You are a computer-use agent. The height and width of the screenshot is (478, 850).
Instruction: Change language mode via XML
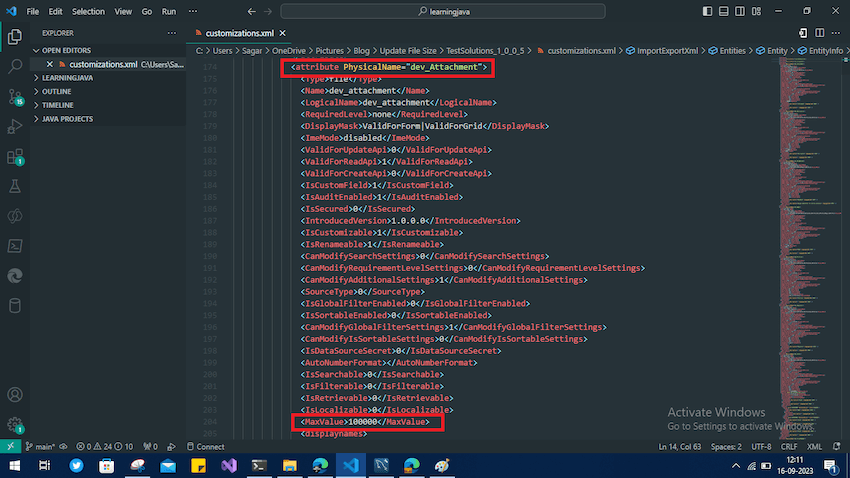click(814, 447)
